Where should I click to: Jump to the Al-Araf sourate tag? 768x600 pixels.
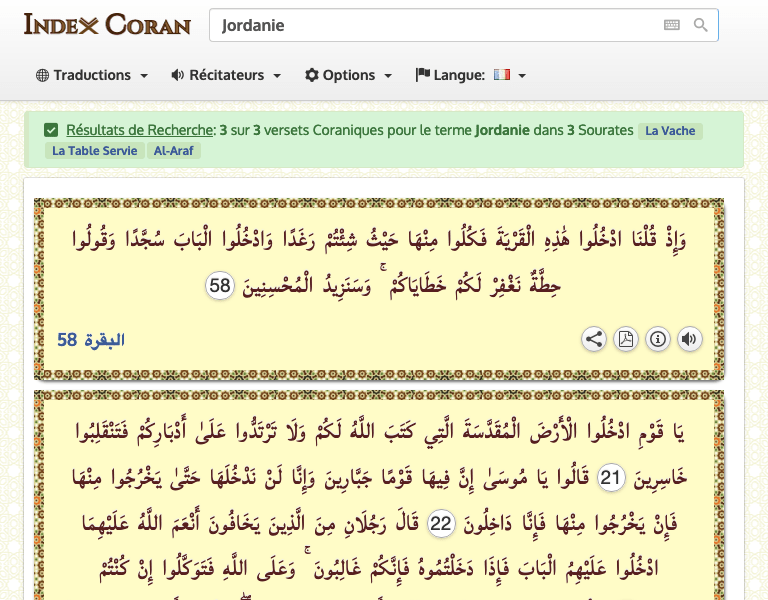point(174,151)
